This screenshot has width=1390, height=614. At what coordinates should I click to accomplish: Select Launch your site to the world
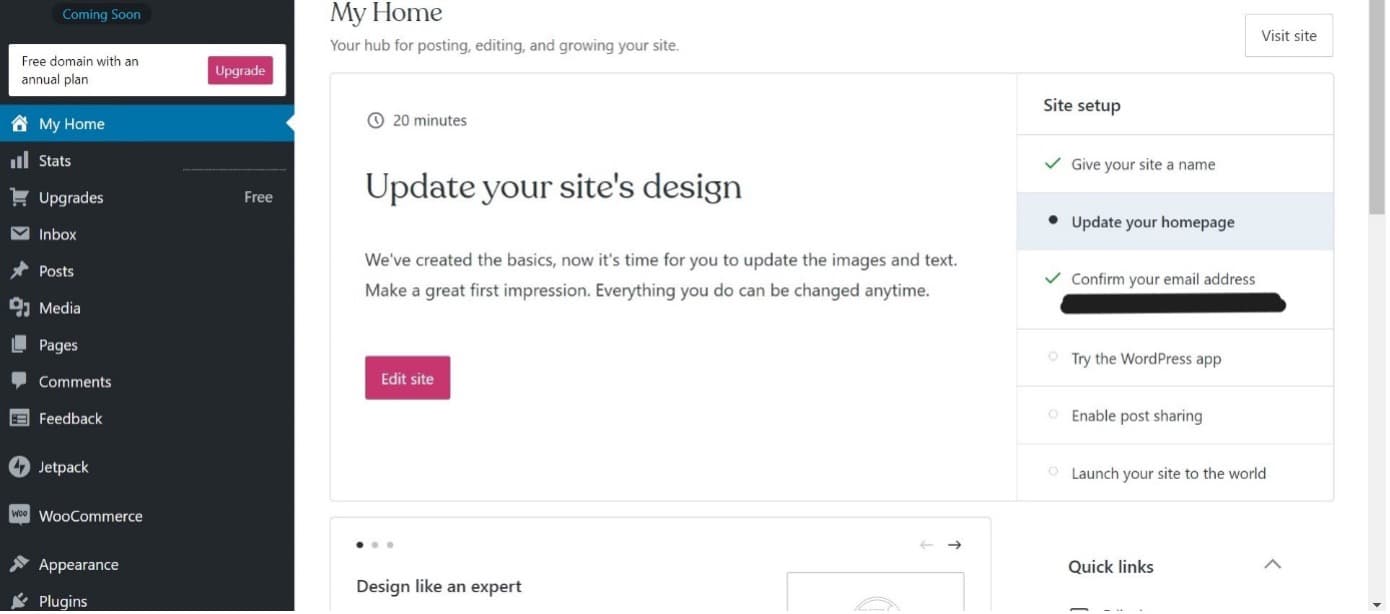1175,473
